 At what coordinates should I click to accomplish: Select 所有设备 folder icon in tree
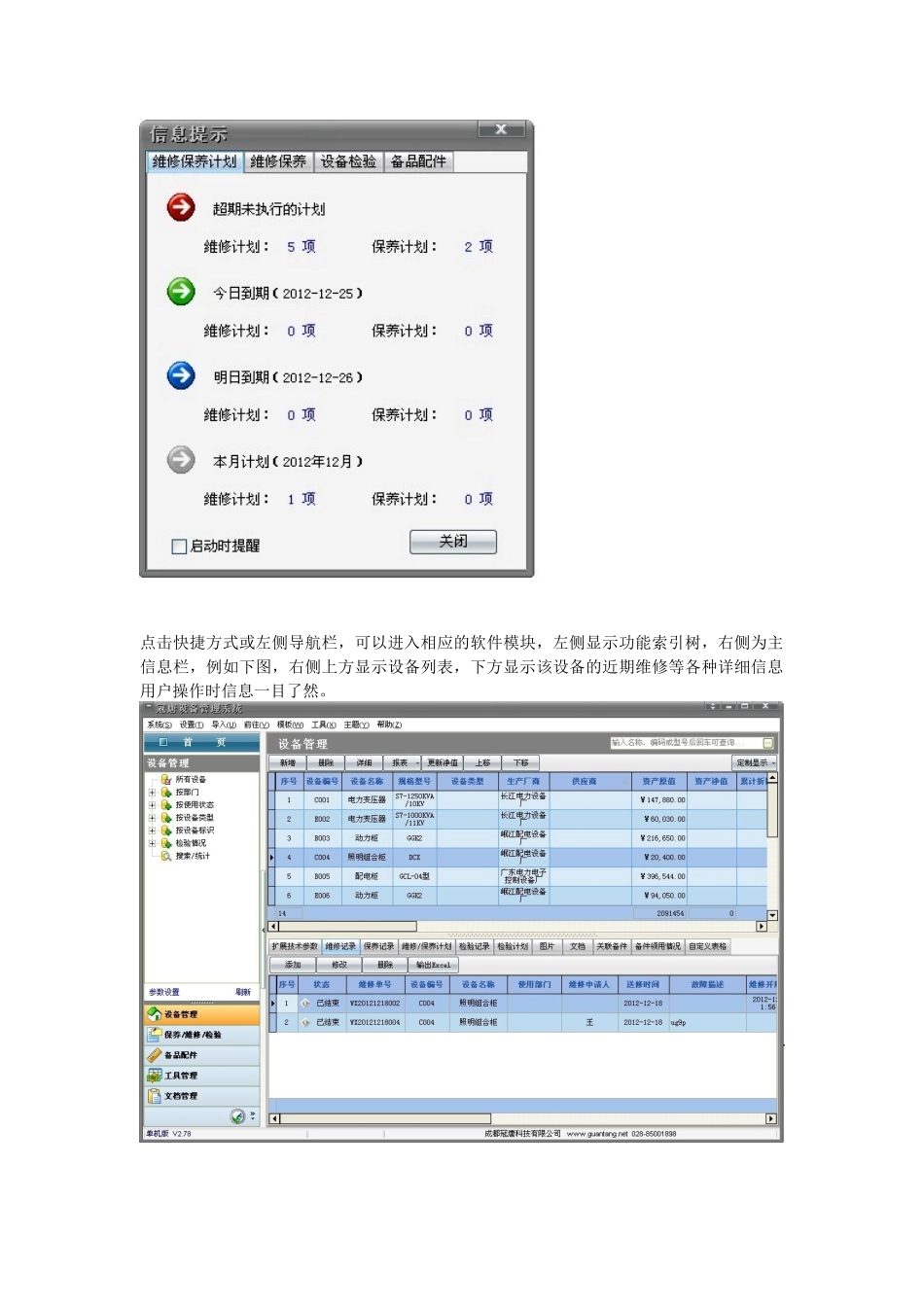coord(166,780)
